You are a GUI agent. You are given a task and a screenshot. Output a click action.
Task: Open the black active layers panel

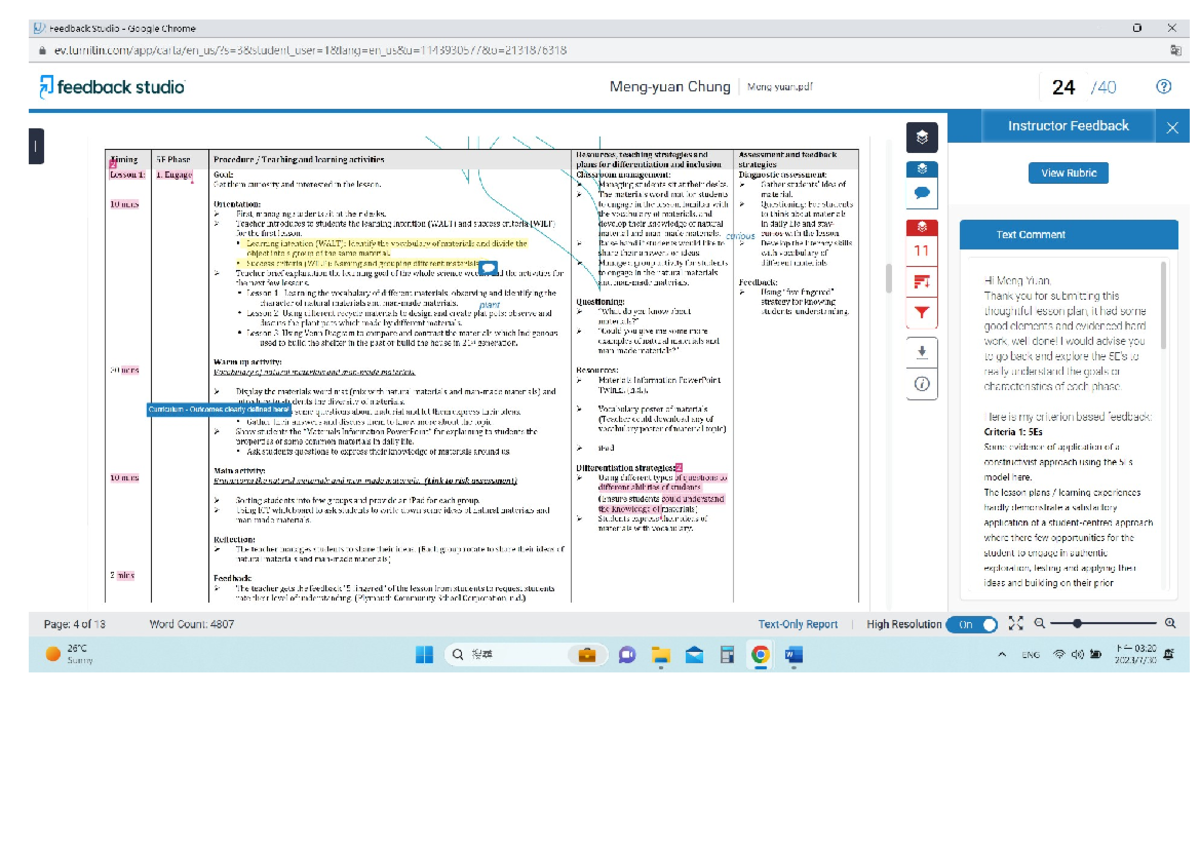click(921, 137)
